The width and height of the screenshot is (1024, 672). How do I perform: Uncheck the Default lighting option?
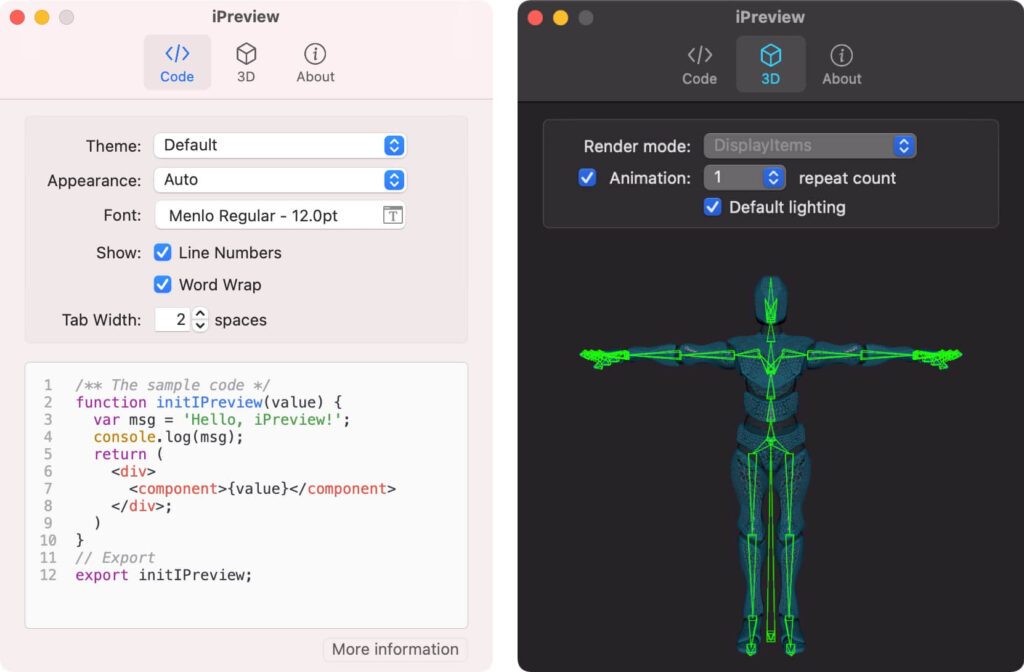pos(713,208)
